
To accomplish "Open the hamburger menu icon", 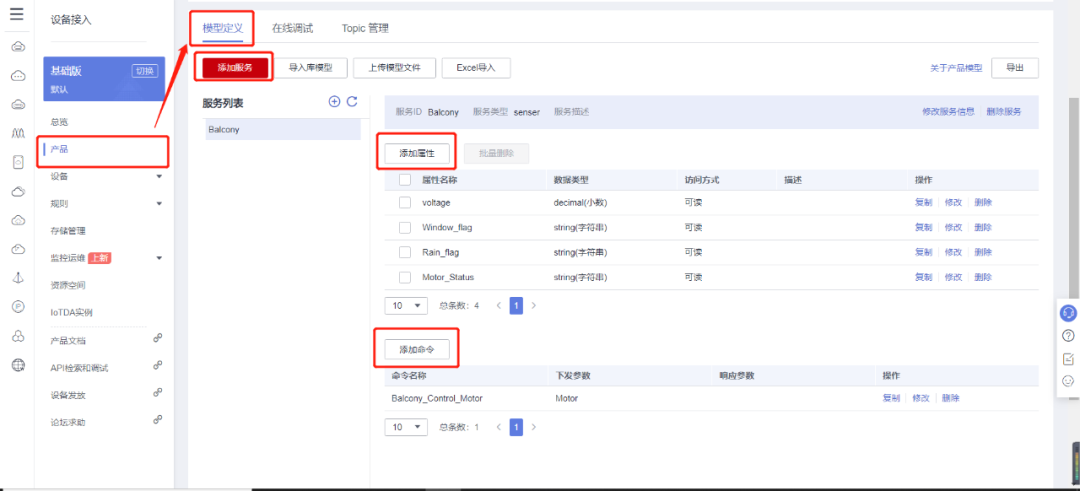I will coord(17,14).
